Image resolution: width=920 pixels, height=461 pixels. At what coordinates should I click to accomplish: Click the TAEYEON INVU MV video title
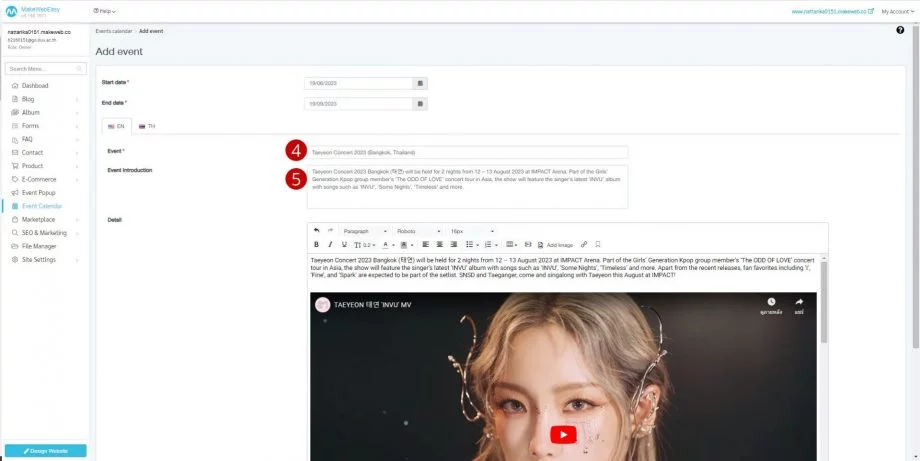373,305
